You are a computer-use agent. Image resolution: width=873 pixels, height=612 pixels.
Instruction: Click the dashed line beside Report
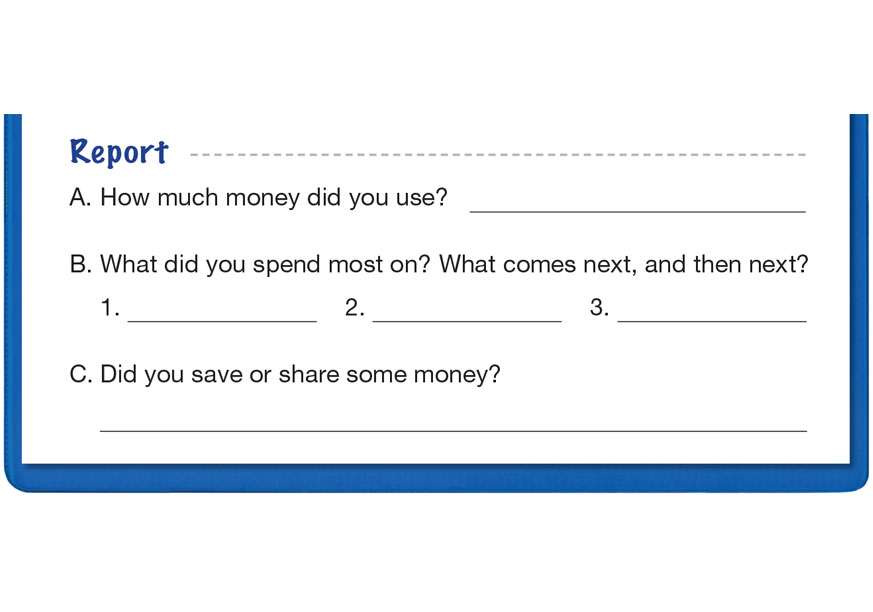pyautogui.click(x=497, y=155)
